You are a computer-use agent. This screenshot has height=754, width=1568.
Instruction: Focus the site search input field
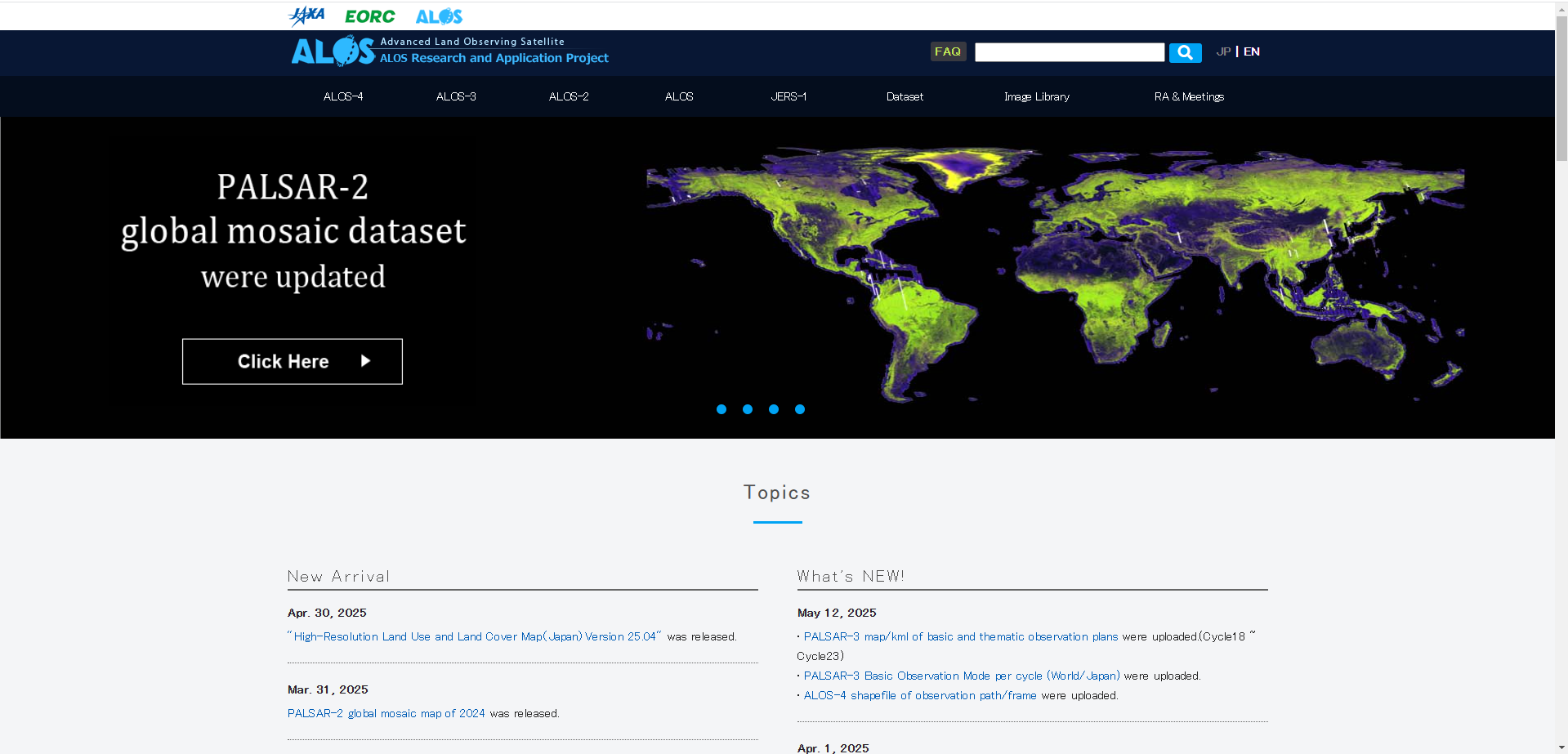click(x=1070, y=52)
